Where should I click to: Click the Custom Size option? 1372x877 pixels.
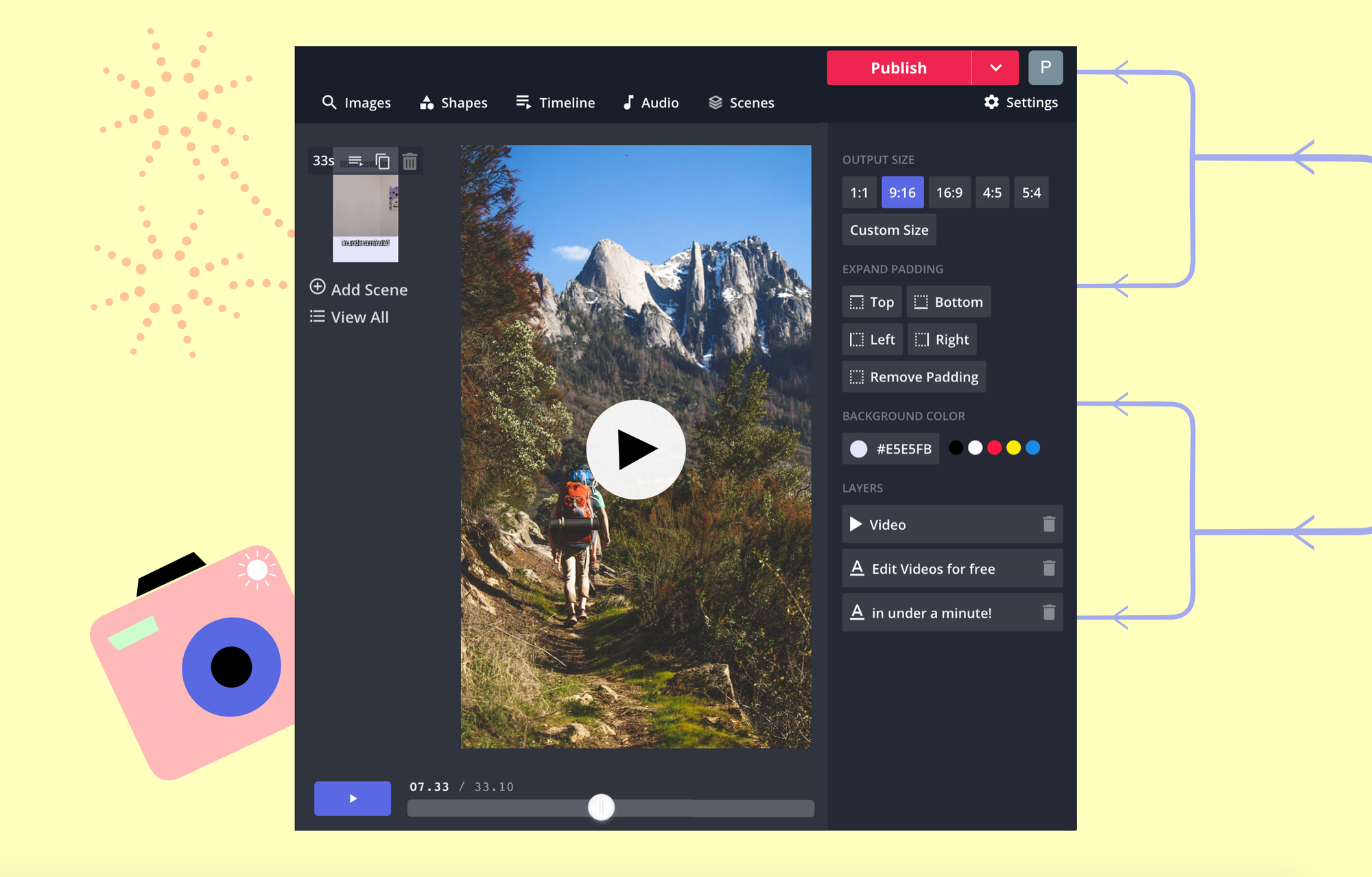click(x=888, y=231)
